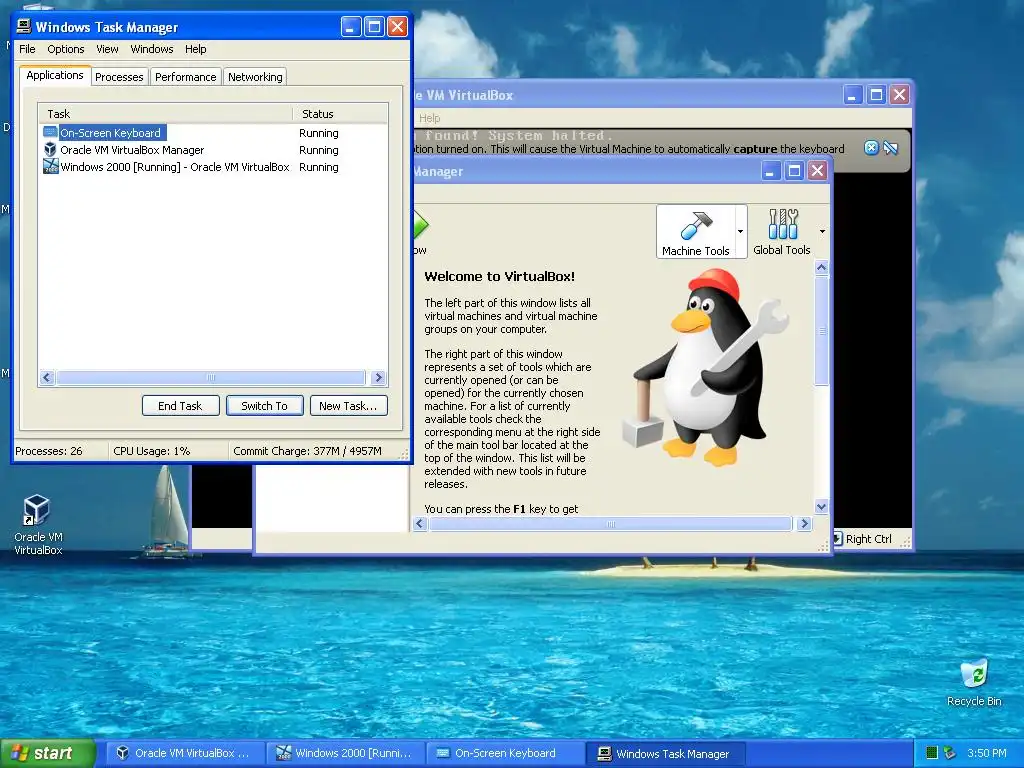This screenshot has width=1024, height=768.
Task: Click the Windows 2000 VM task icon
Action: (50, 167)
